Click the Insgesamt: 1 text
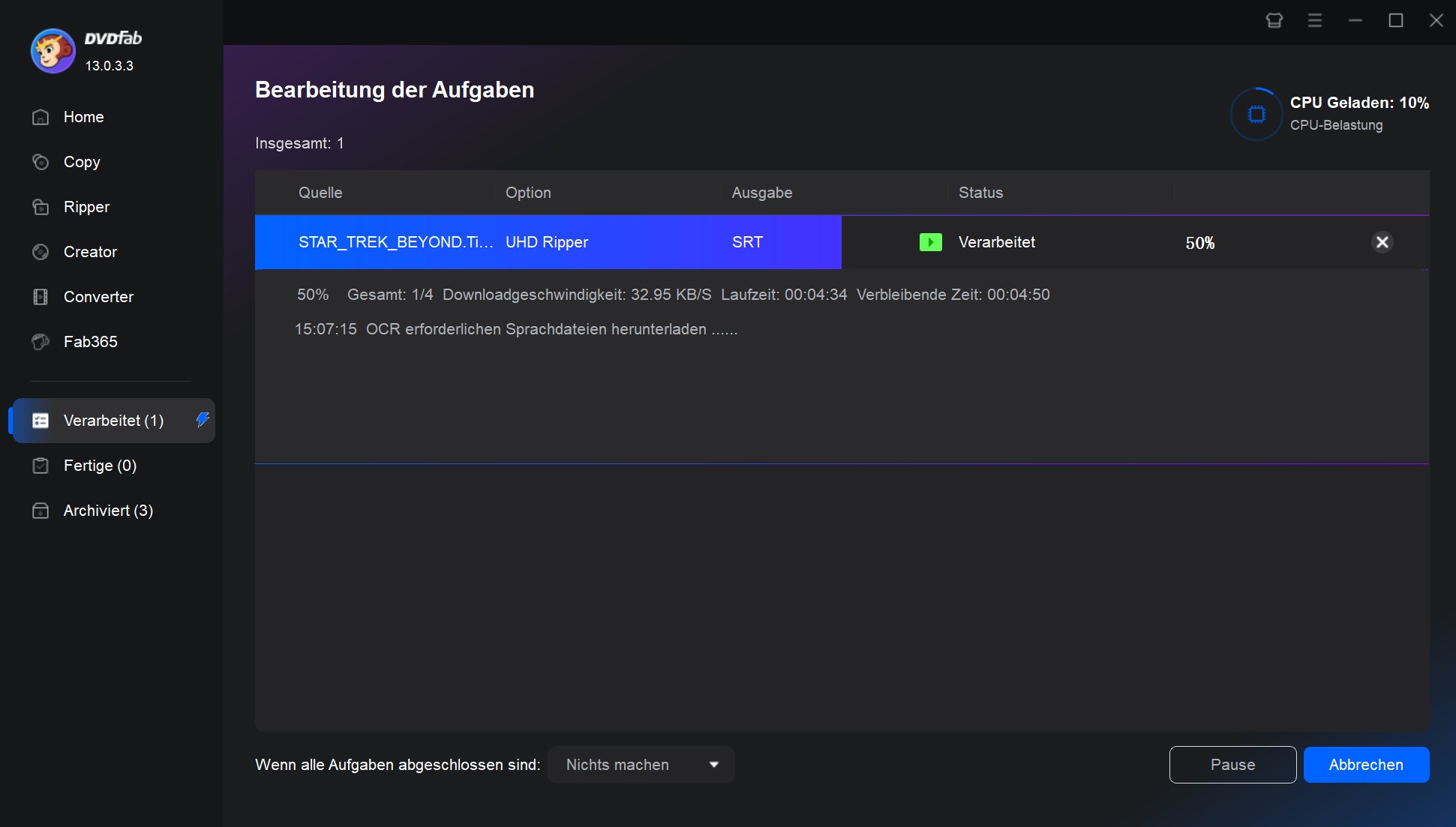Viewport: 1456px width, 827px height. (299, 143)
